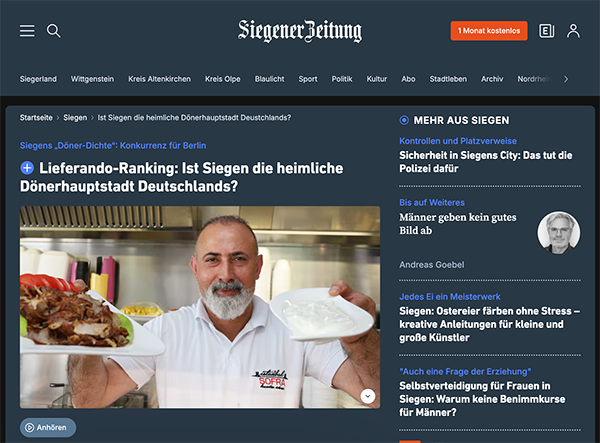The height and width of the screenshot is (443, 600).
Task: Select the Blaulicht navigation item
Action: pos(269,79)
